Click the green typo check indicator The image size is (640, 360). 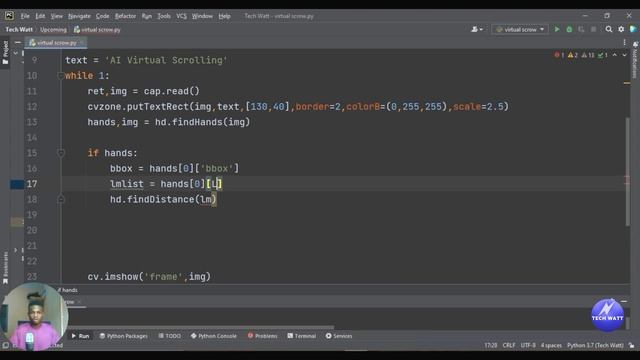coord(602,55)
